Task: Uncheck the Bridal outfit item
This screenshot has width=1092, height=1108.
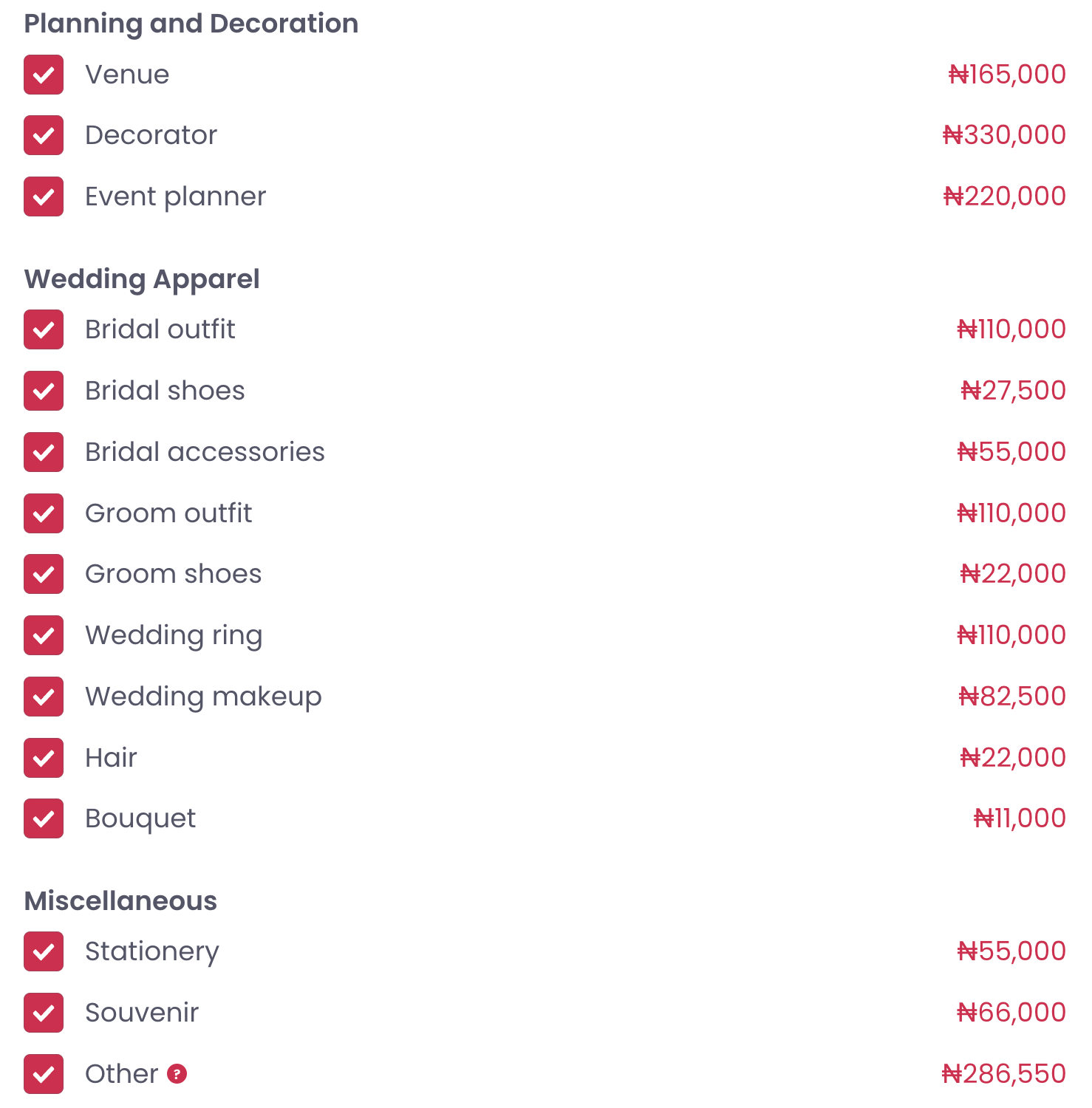Action: click(x=44, y=329)
